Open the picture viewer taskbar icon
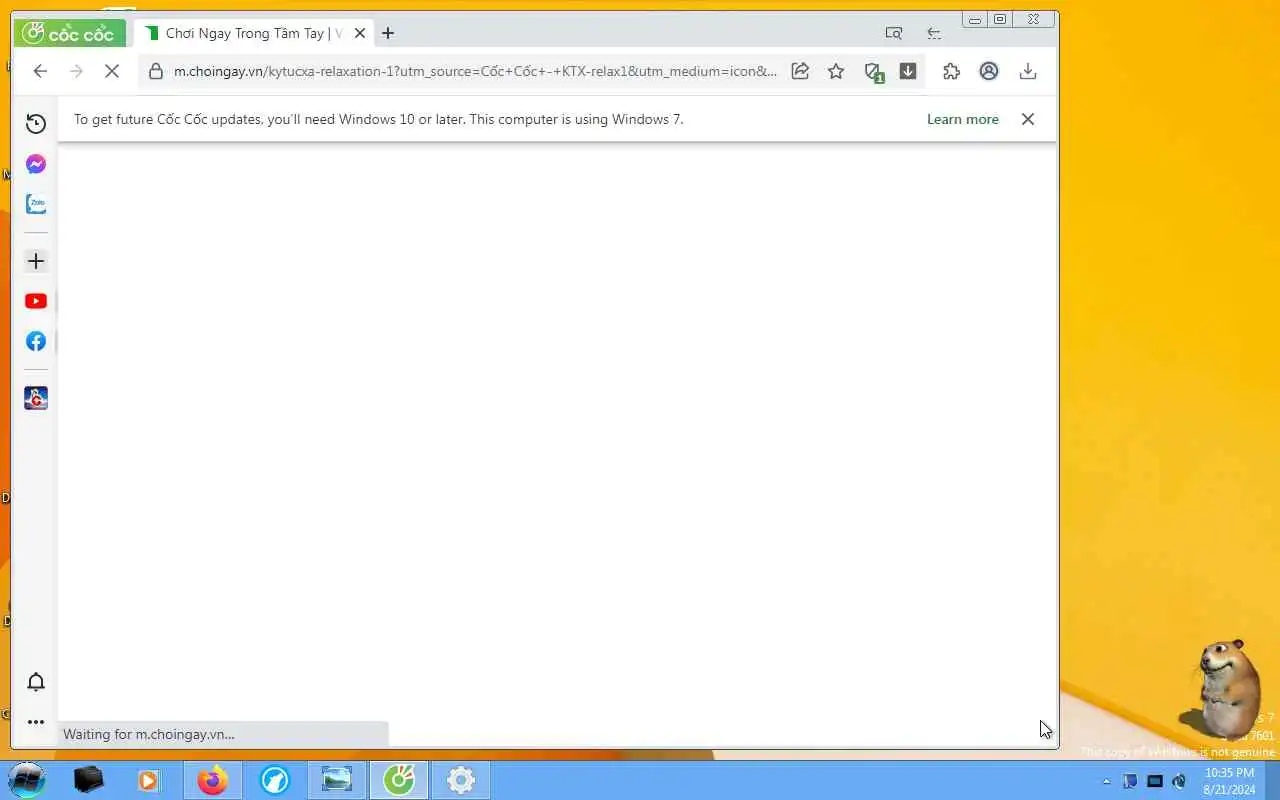The width and height of the screenshot is (1280, 800). [x=337, y=779]
